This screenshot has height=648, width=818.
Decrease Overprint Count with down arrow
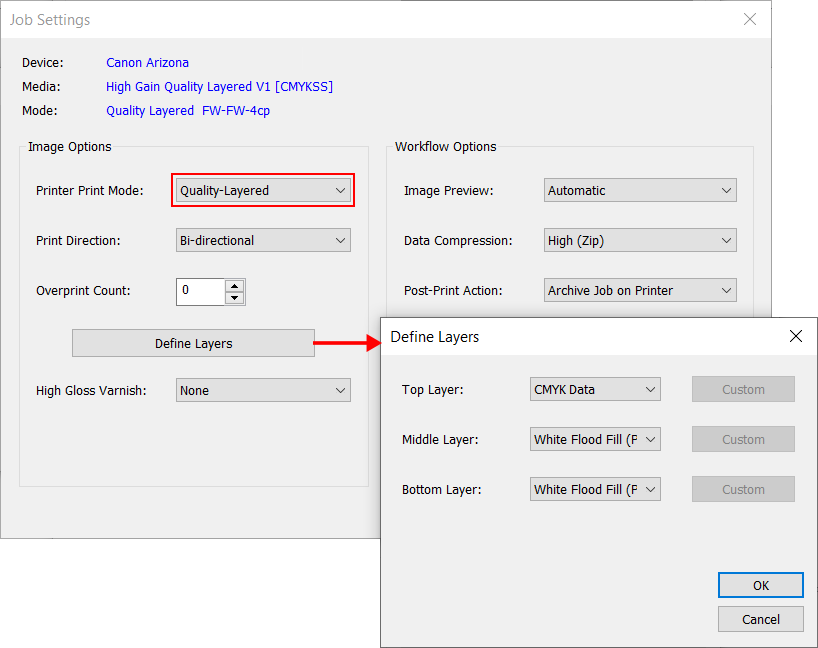click(234, 297)
